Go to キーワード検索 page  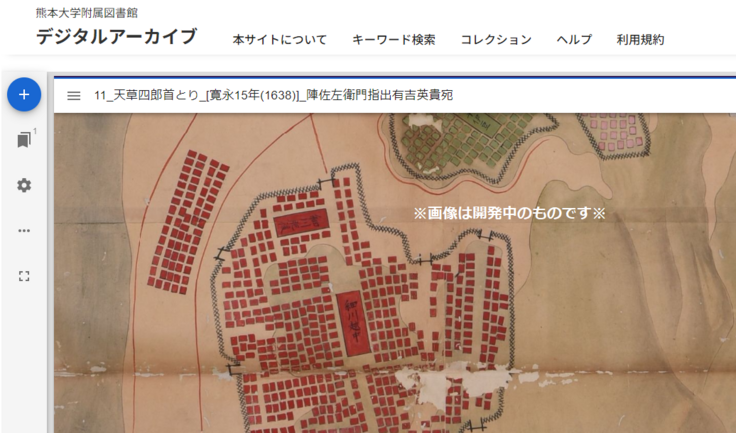393,40
